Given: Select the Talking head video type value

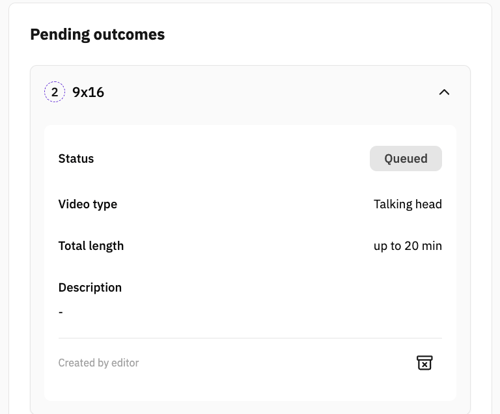Looking at the screenshot, I should click(x=408, y=204).
